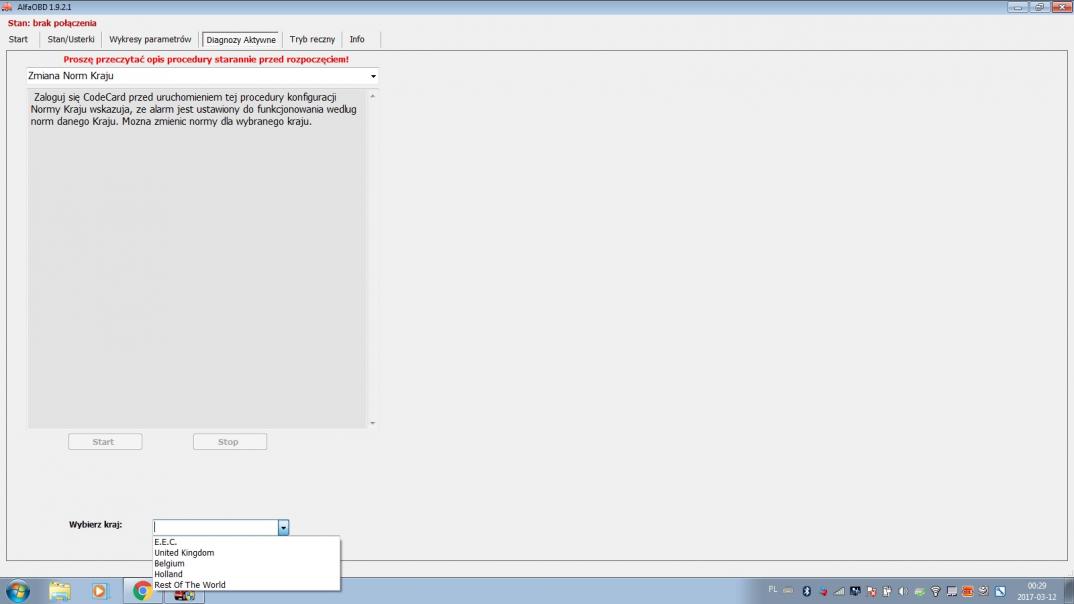Image resolution: width=1074 pixels, height=604 pixels.
Task: Choose United Kingdom from the country list
Action: (x=246, y=553)
